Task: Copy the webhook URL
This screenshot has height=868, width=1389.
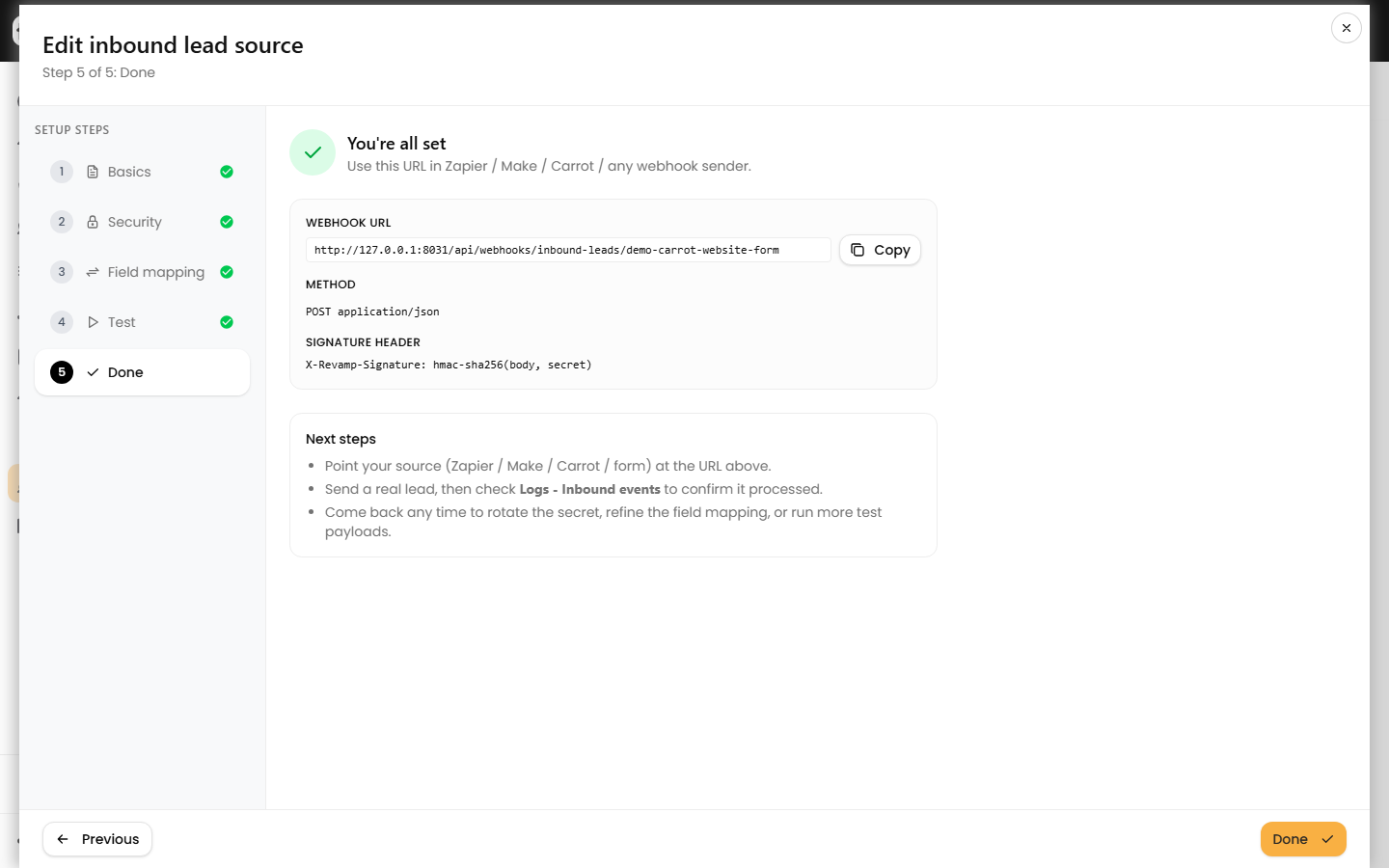Action: [880, 250]
